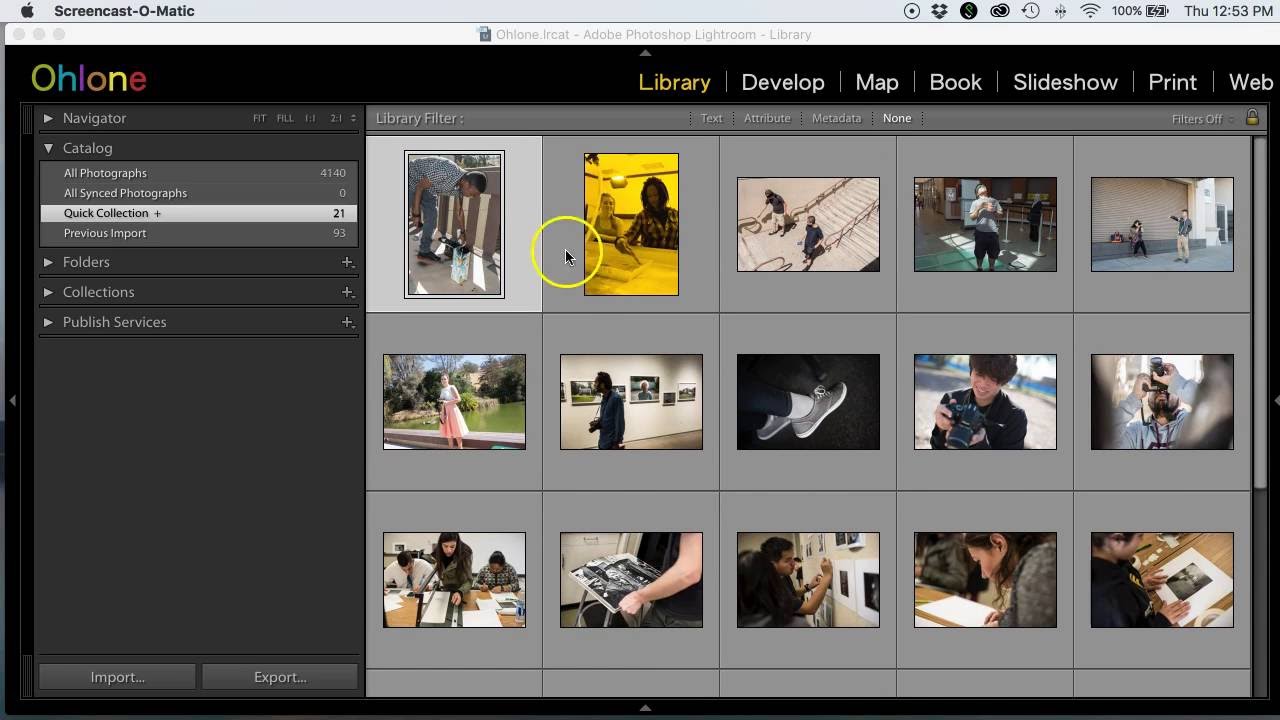Select Previous Import in Catalog
This screenshot has height=720, width=1280.
click(198, 233)
